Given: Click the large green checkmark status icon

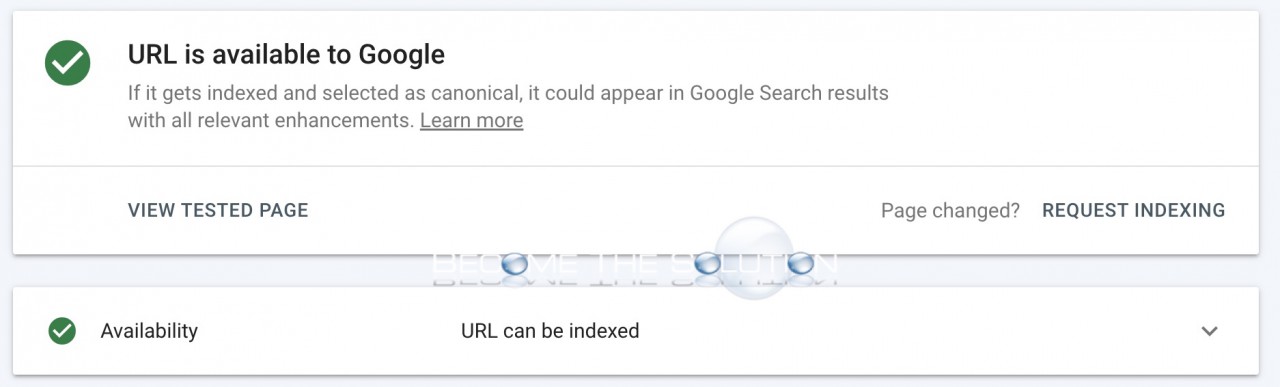Looking at the screenshot, I should point(68,63).
